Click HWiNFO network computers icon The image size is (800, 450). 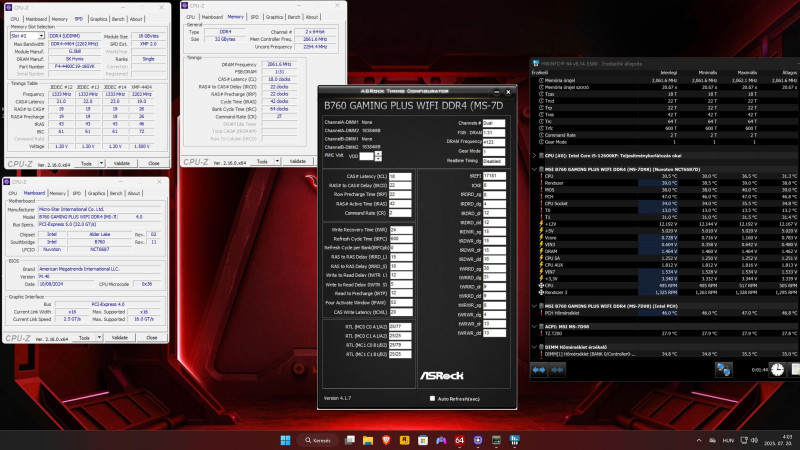[723, 370]
